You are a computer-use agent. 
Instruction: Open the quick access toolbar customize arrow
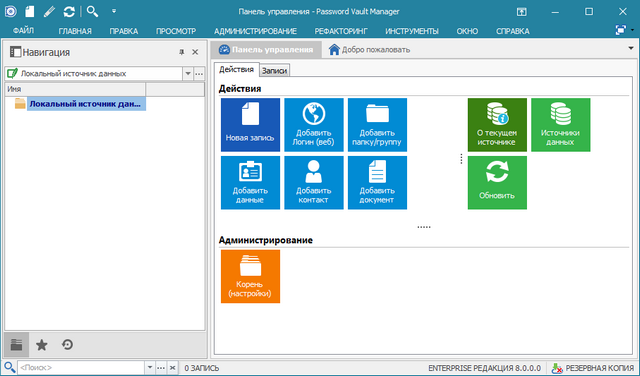(114, 11)
